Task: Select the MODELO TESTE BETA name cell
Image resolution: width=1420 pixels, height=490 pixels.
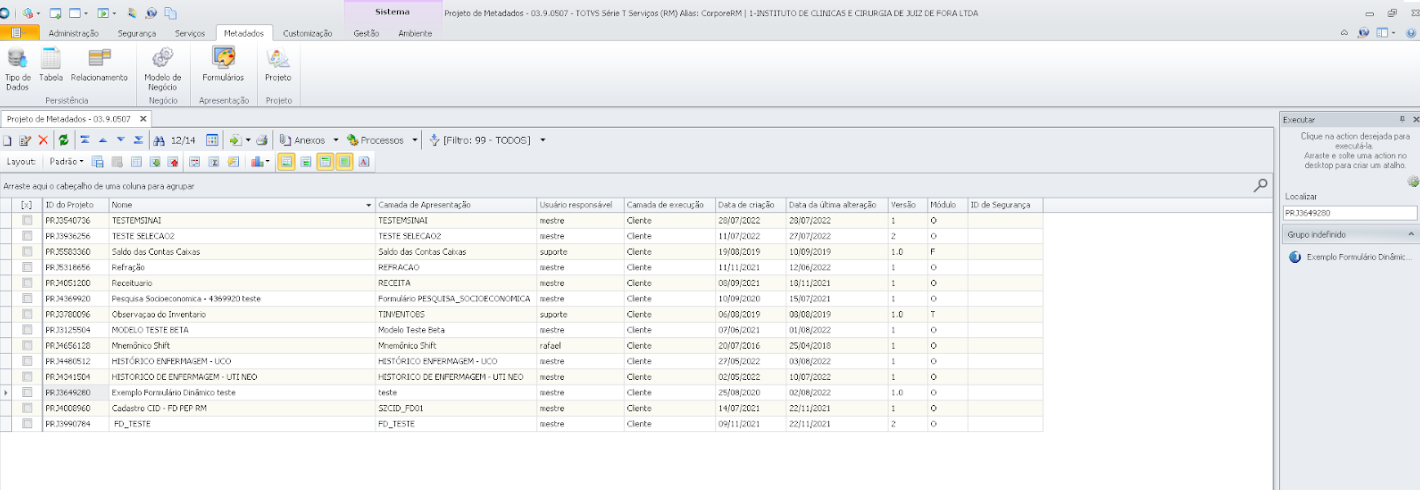Action: pos(242,330)
